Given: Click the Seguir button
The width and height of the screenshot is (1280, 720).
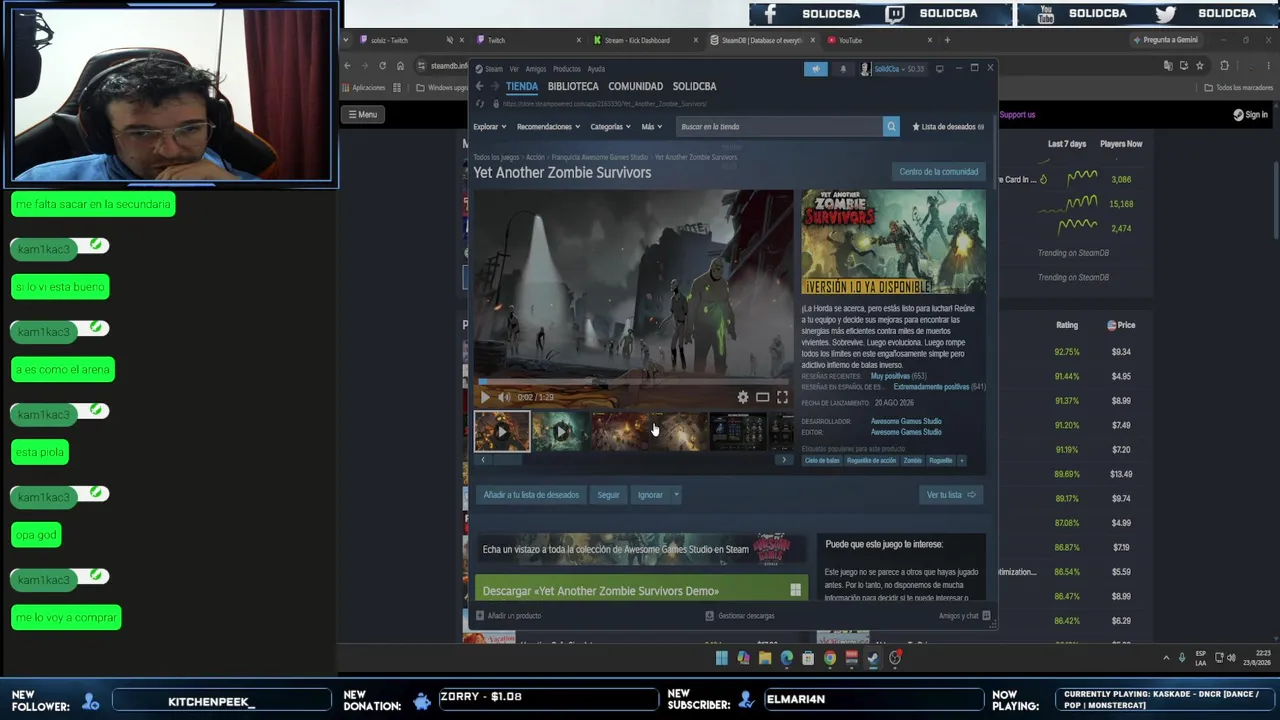Looking at the screenshot, I should 609,495.
